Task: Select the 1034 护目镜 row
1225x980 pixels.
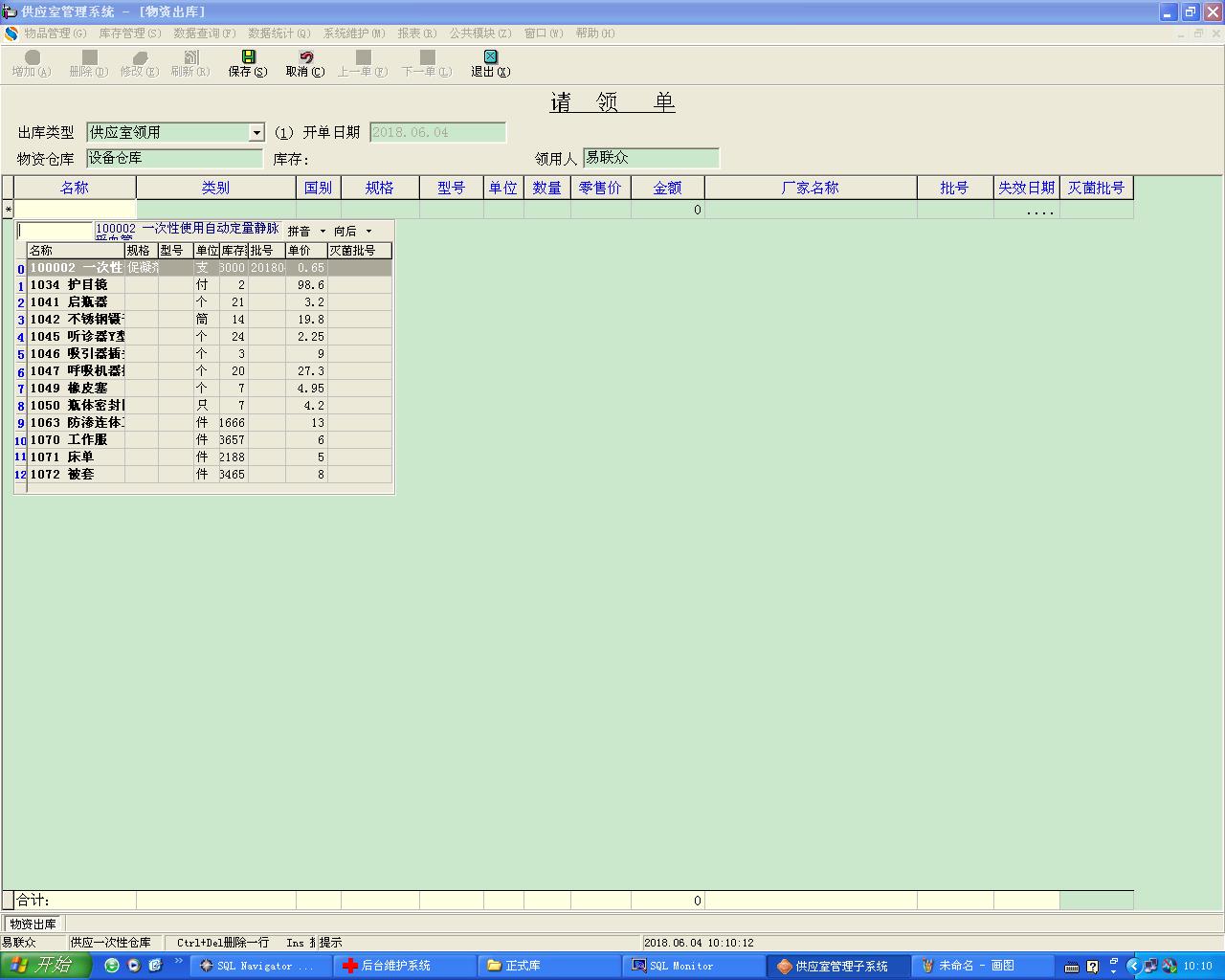Action: pyautogui.click(x=77, y=285)
